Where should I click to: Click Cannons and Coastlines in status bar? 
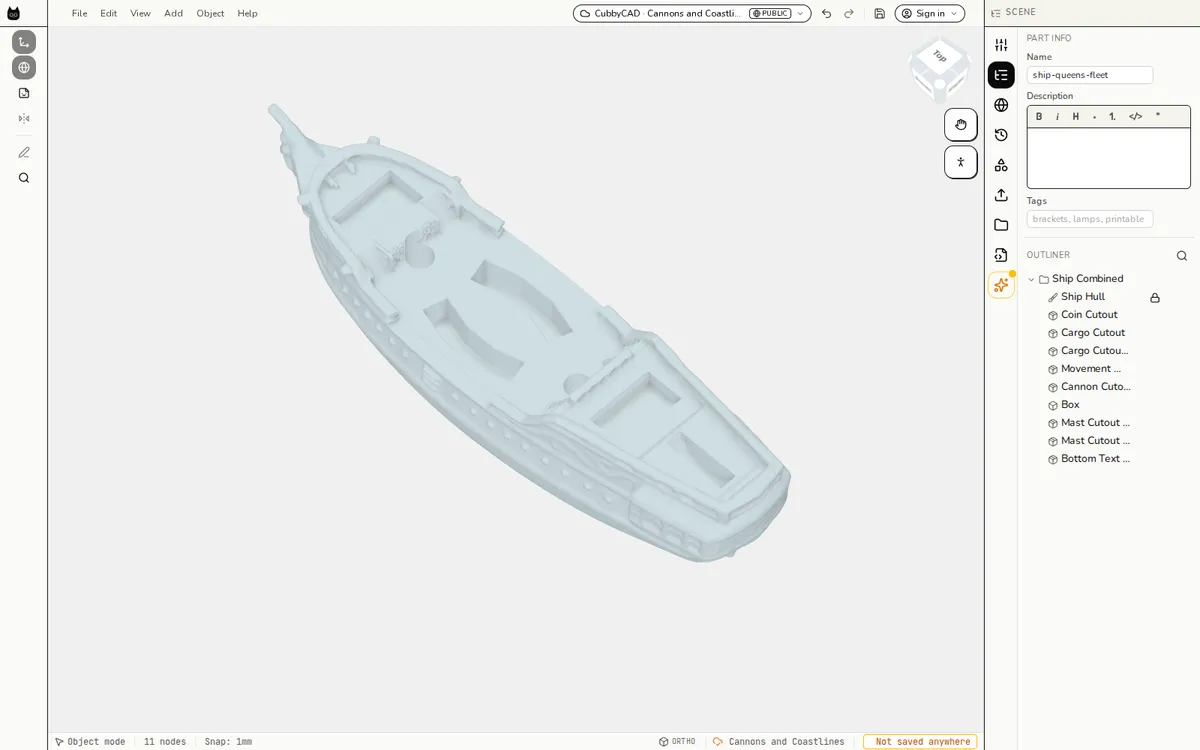click(x=778, y=742)
